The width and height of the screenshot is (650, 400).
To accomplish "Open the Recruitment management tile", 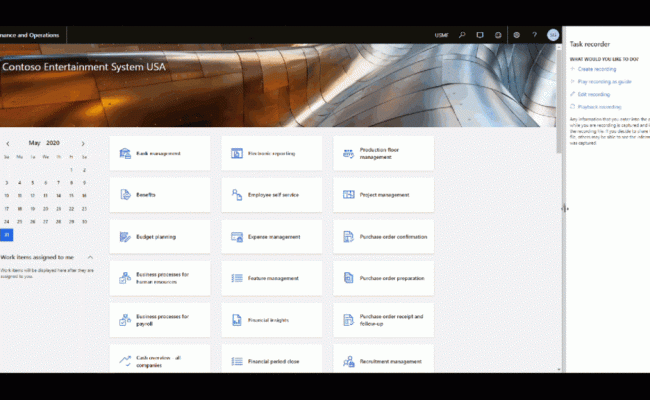I will coord(383,359).
